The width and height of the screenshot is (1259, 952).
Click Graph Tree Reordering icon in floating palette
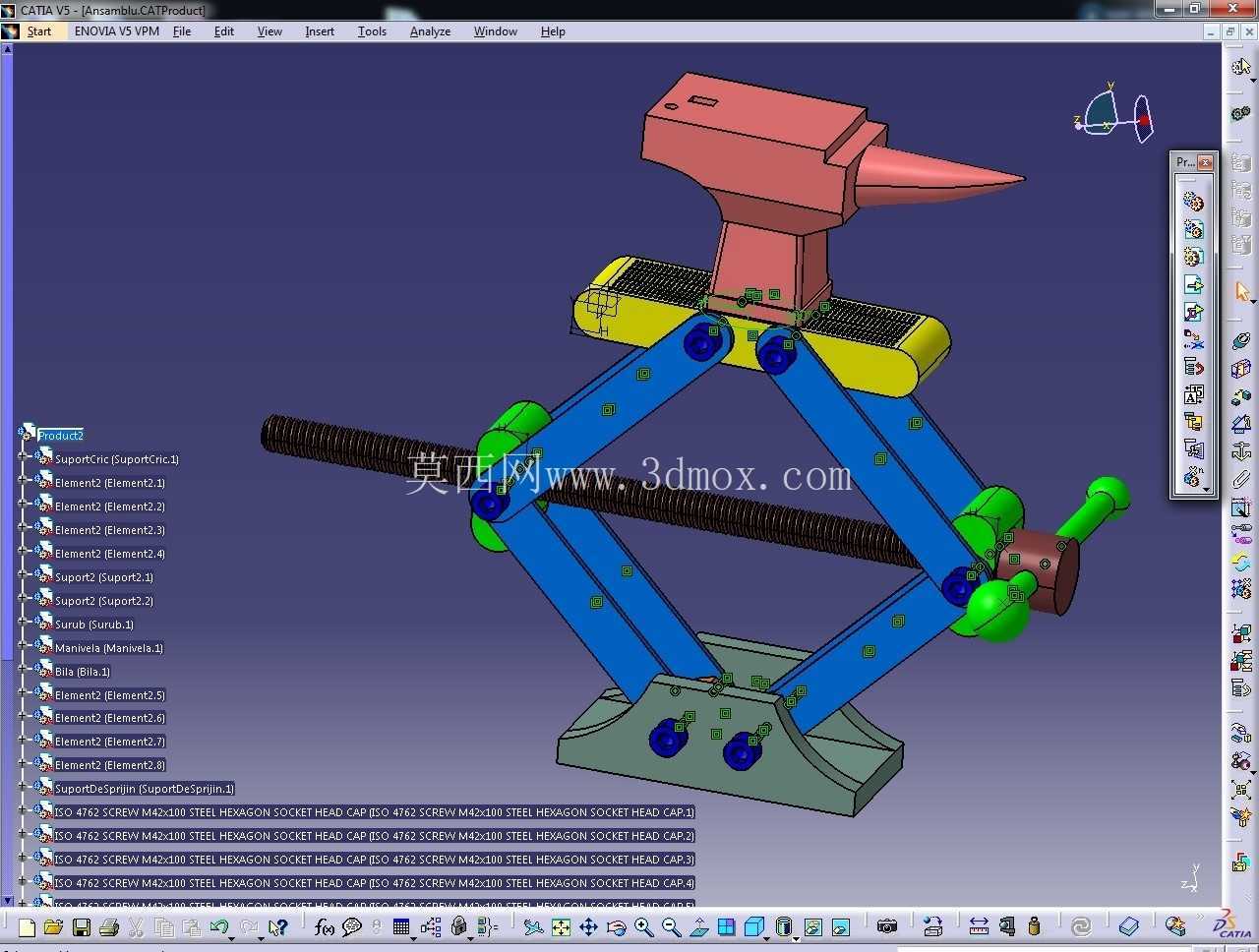coord(1193,367)
